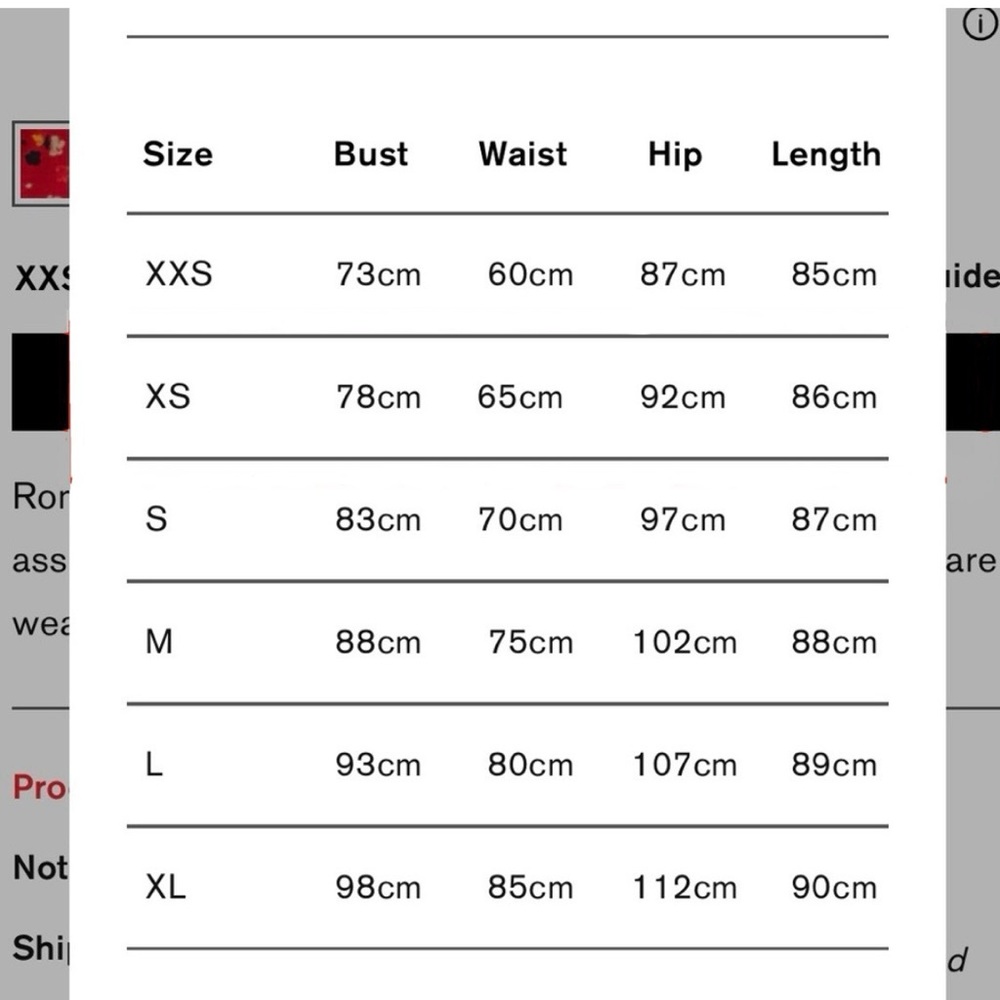This screenshot has width=1000, height=1000.
Task: Open the partially hidden size guide link
Action: pyautogui.click(x=973, y=276)
